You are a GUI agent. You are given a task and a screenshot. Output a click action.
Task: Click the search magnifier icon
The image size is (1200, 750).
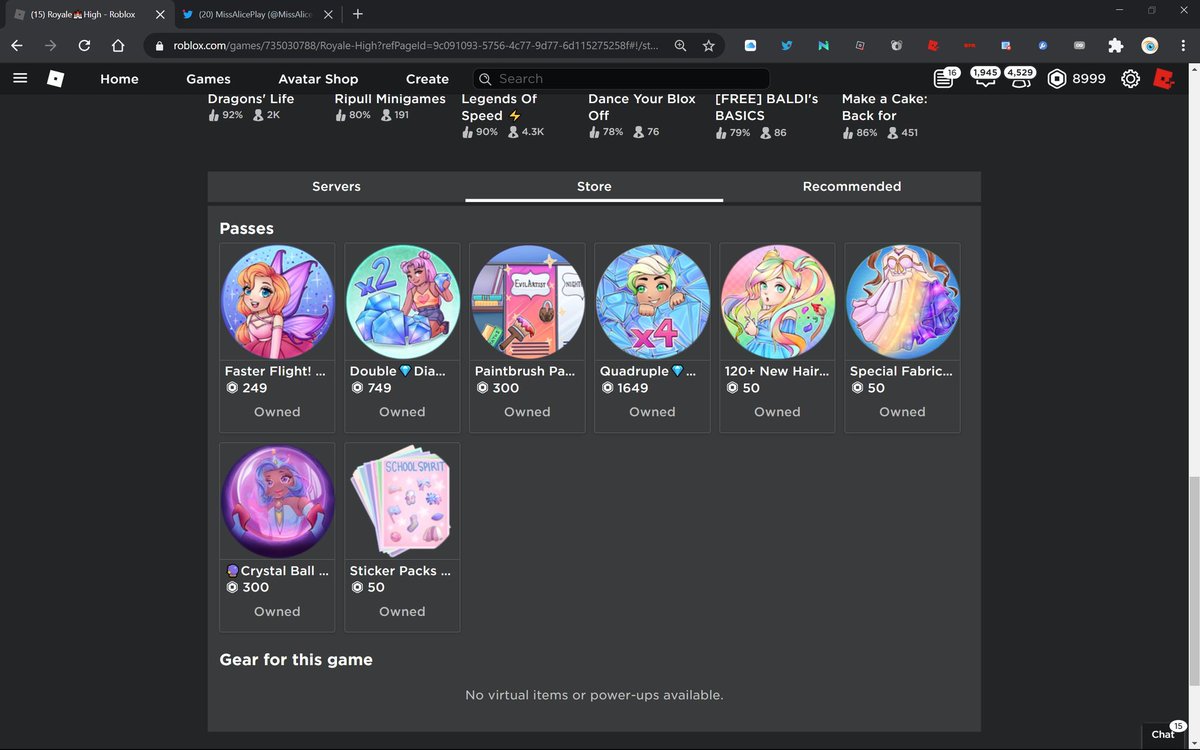pyautogui.click(x=485, y=79)
